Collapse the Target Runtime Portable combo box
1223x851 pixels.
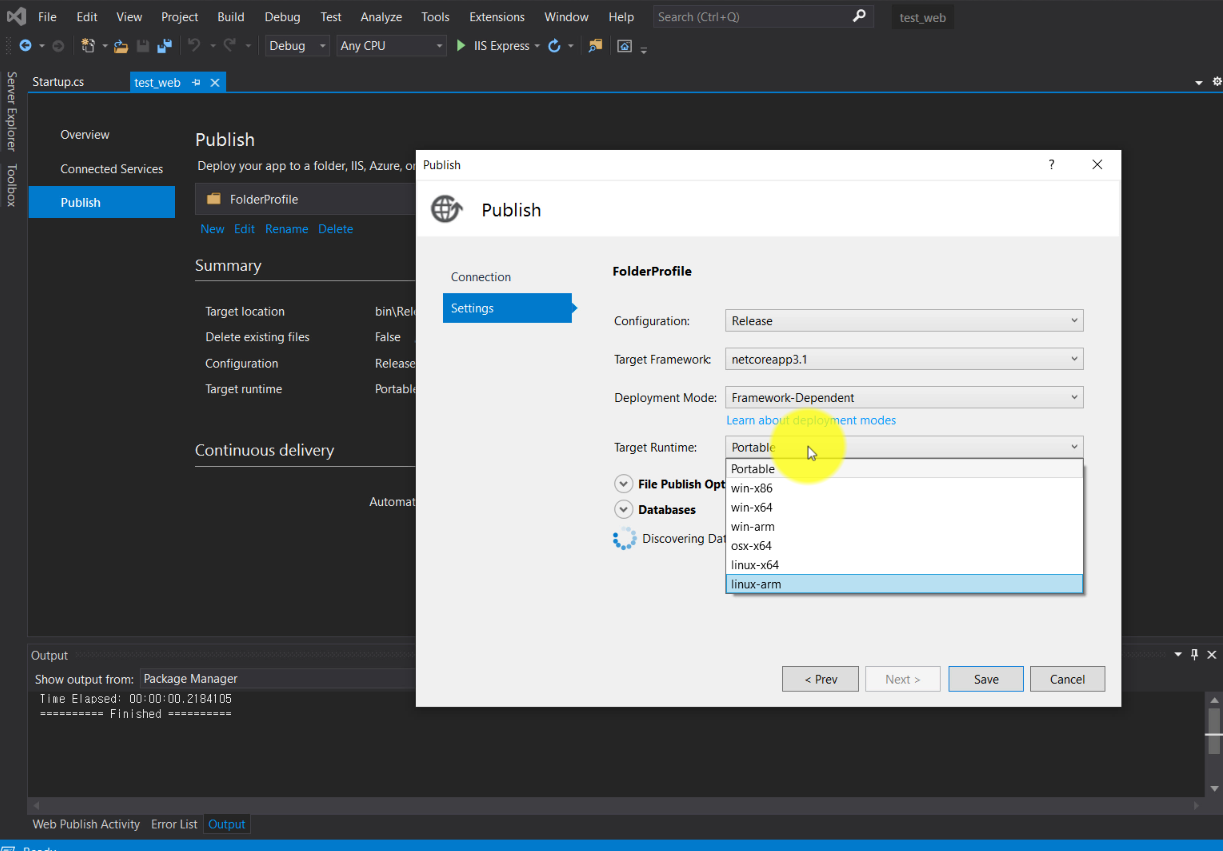pos(904,447)
